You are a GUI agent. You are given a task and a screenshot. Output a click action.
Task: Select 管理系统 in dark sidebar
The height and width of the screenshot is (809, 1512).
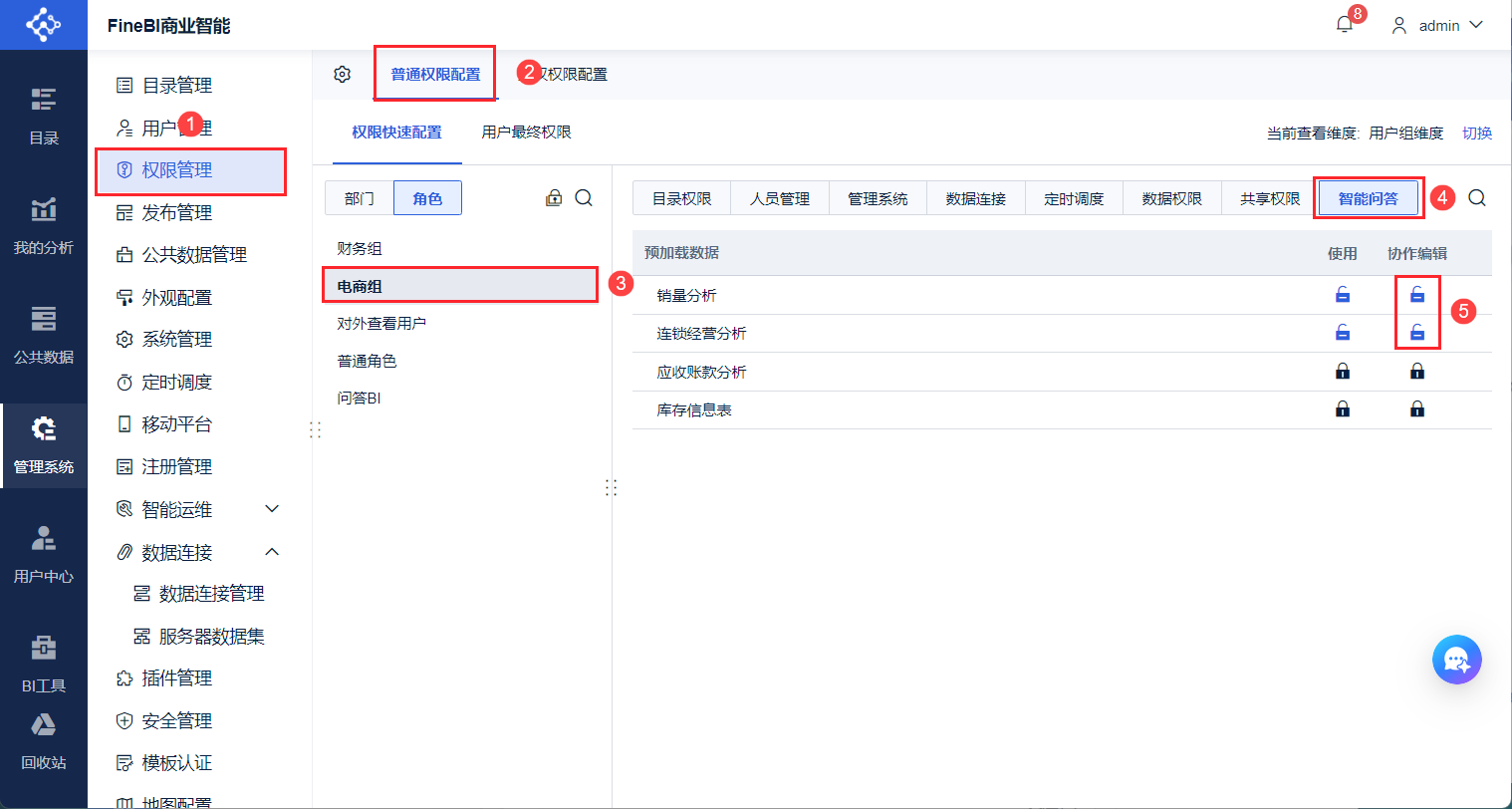tap(43, 444)
